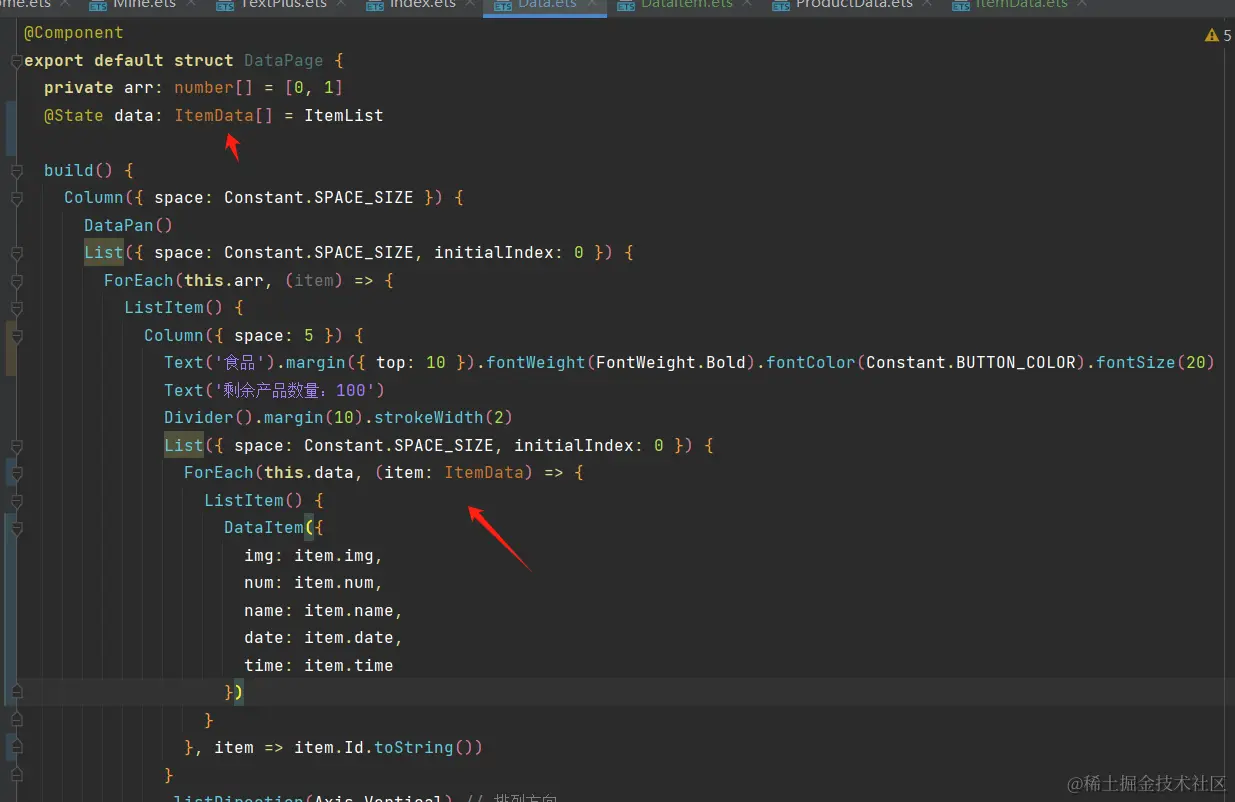Open the yellow warnings indicator showing 5
Image resolution: width=1235 pixels, height=802 pixels.
pyautogui.click(x=1218, y=35)
